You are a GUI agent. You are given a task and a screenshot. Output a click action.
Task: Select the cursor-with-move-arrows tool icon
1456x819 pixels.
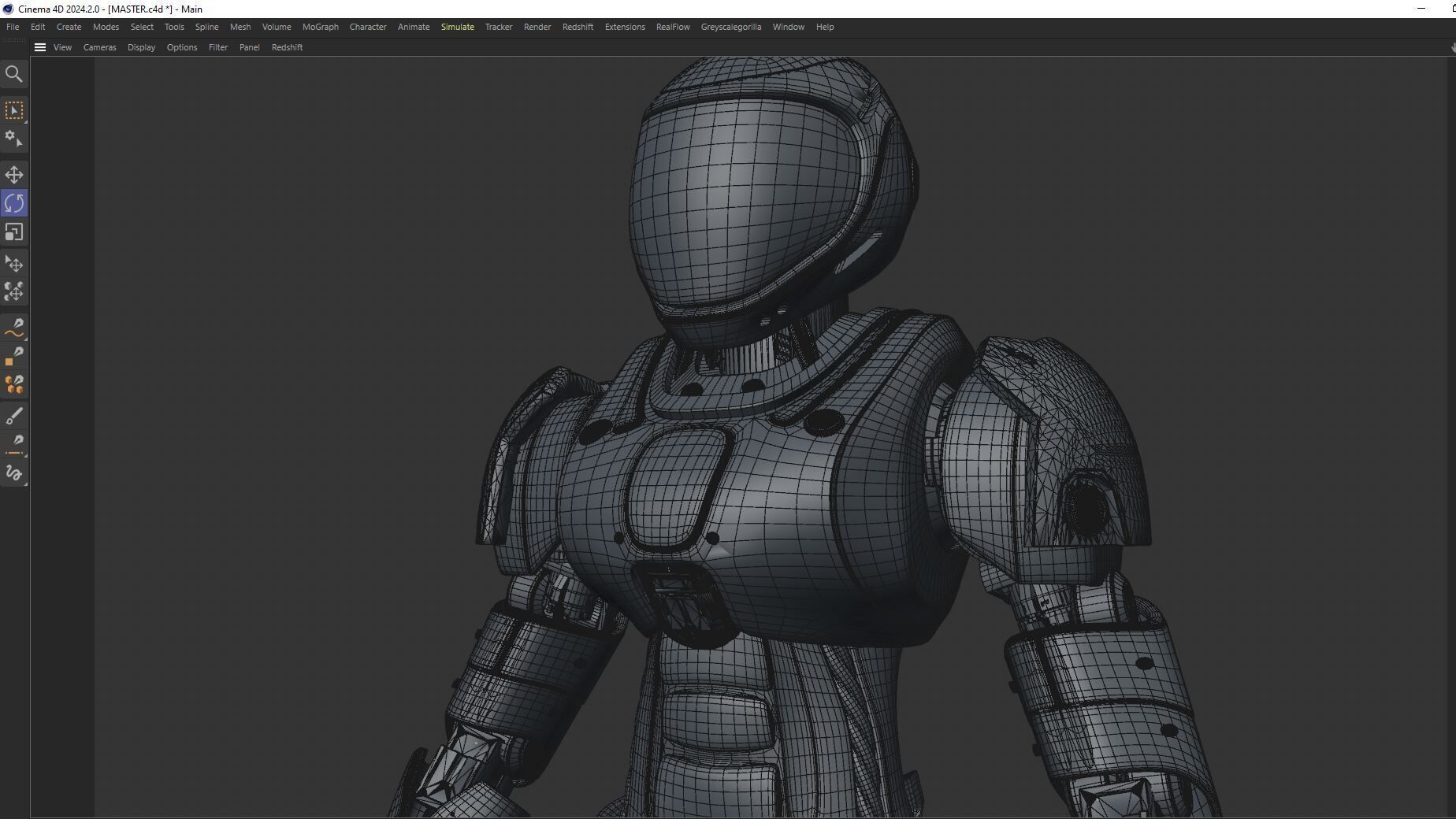(x=14, y=264)
